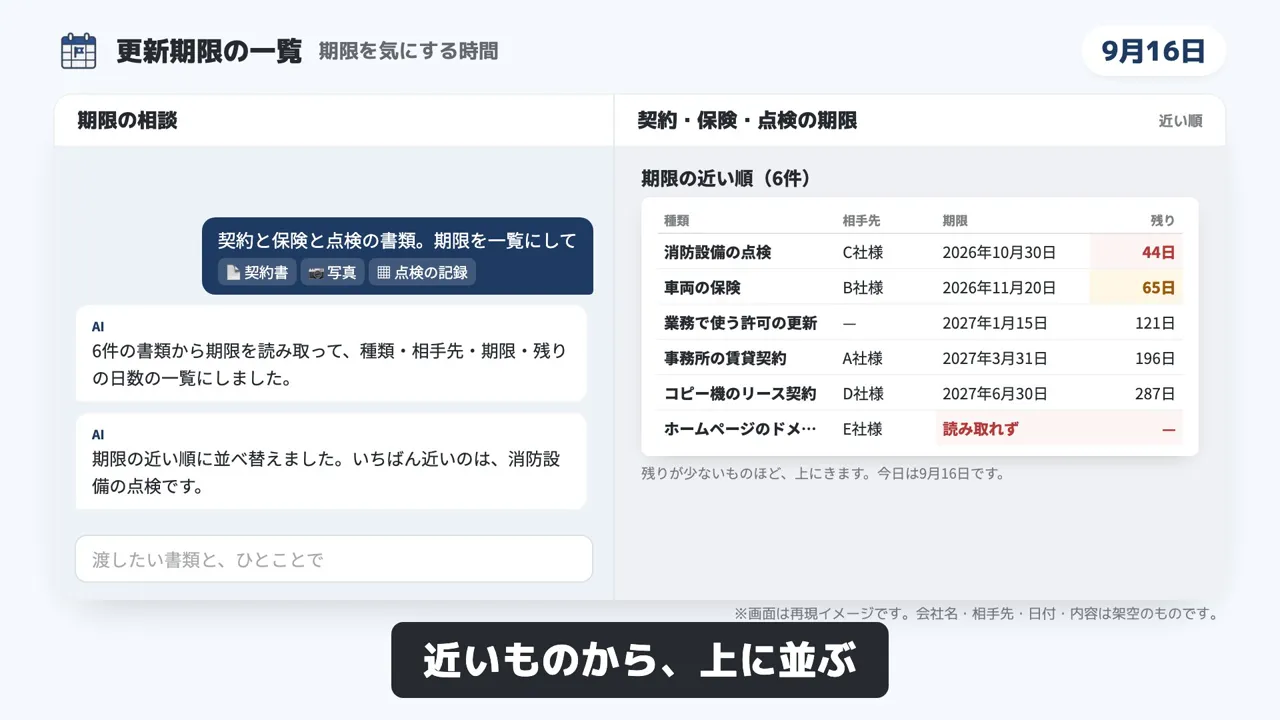Image resolution: width=1280 pixels, height=720 pixels.
Task: Click the 近い順 sort label
Action: point(1180,121)
